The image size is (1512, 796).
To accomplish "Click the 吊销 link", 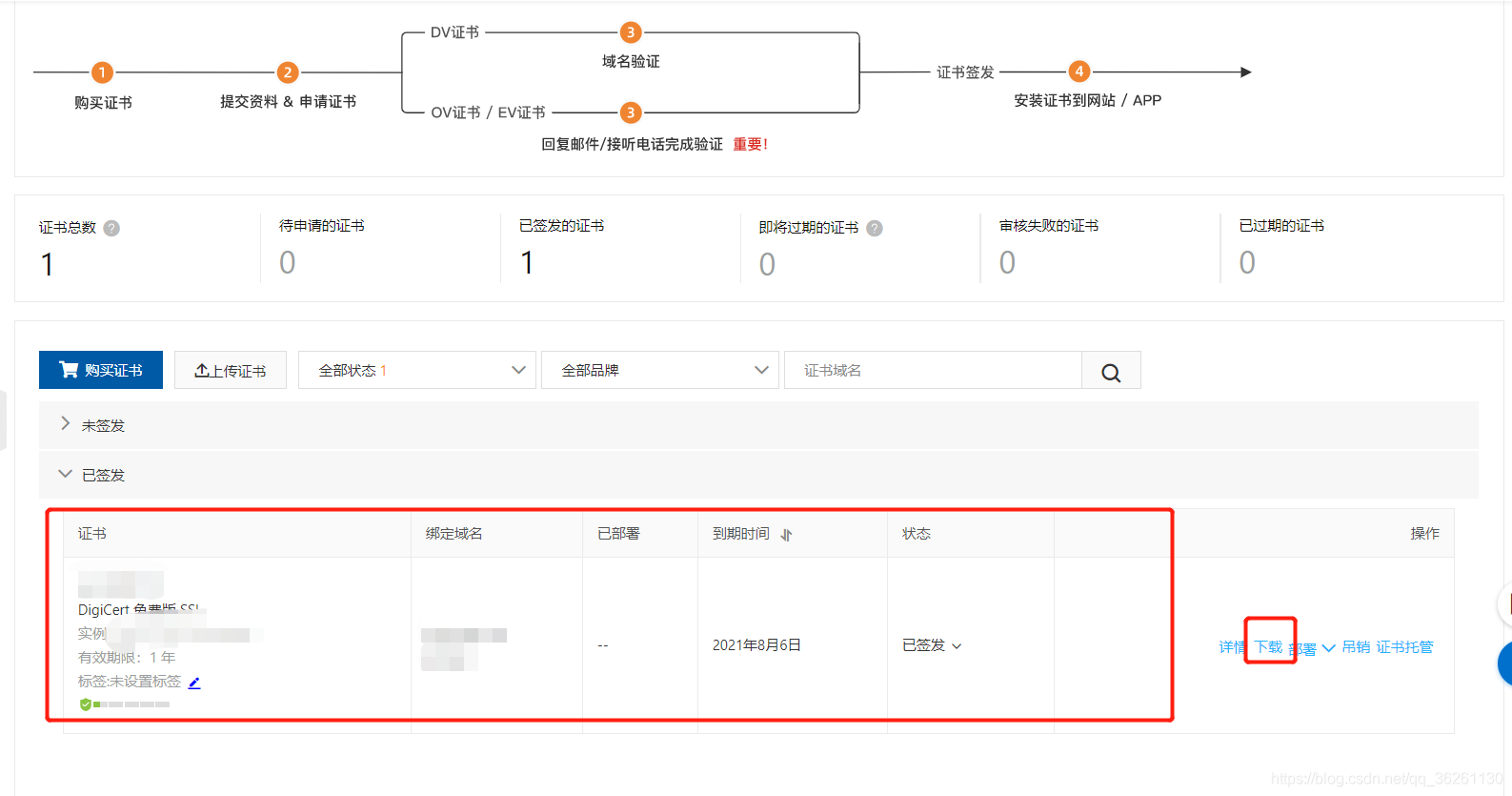I will [1356, 646].
